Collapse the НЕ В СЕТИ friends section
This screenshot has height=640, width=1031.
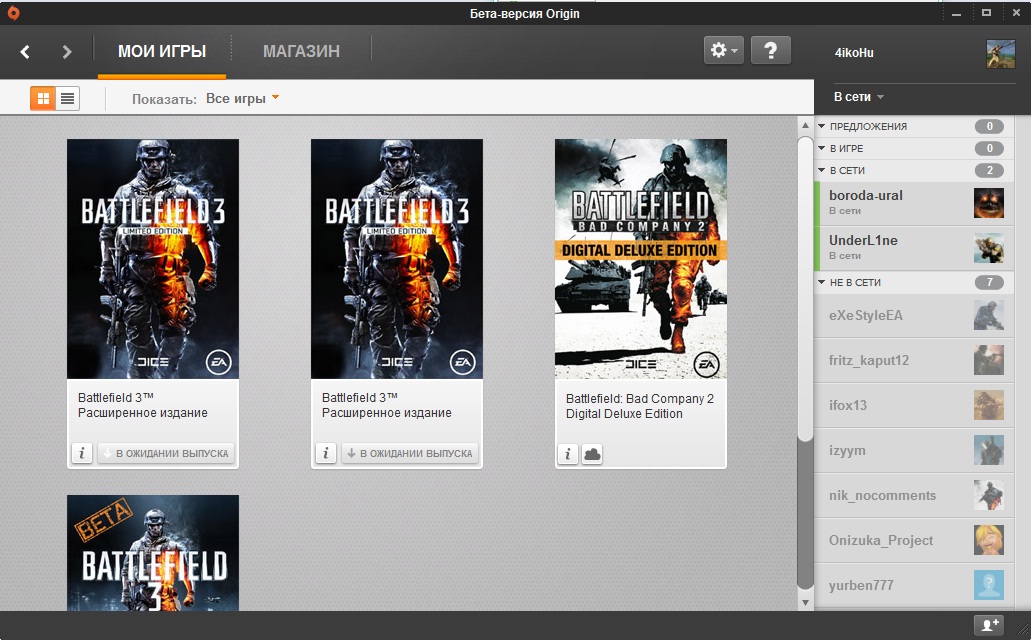pyautogui.click(x=821, y=282)
